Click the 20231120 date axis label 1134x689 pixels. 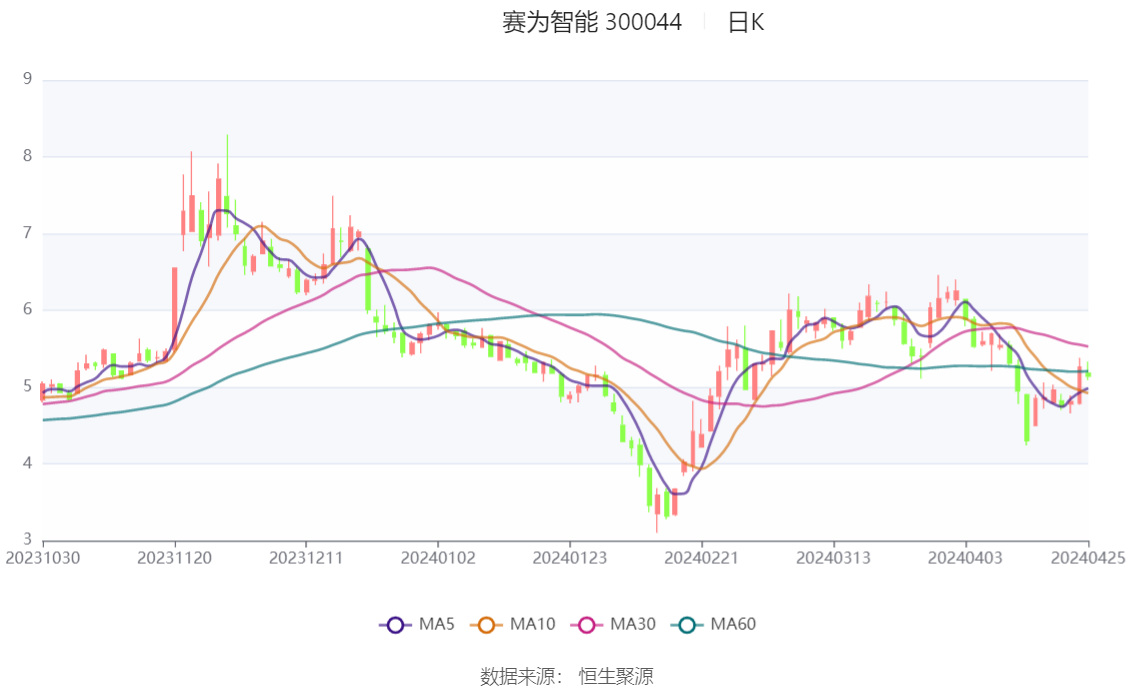[x=174, y=558]
